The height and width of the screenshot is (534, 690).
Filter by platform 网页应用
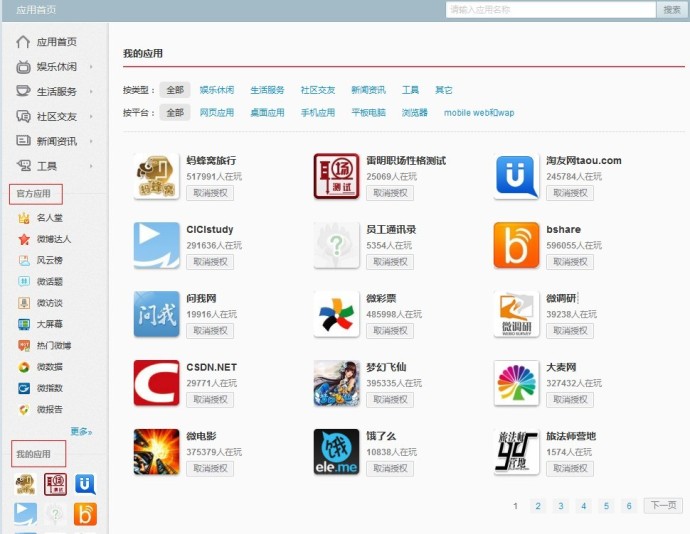[217, 113]
